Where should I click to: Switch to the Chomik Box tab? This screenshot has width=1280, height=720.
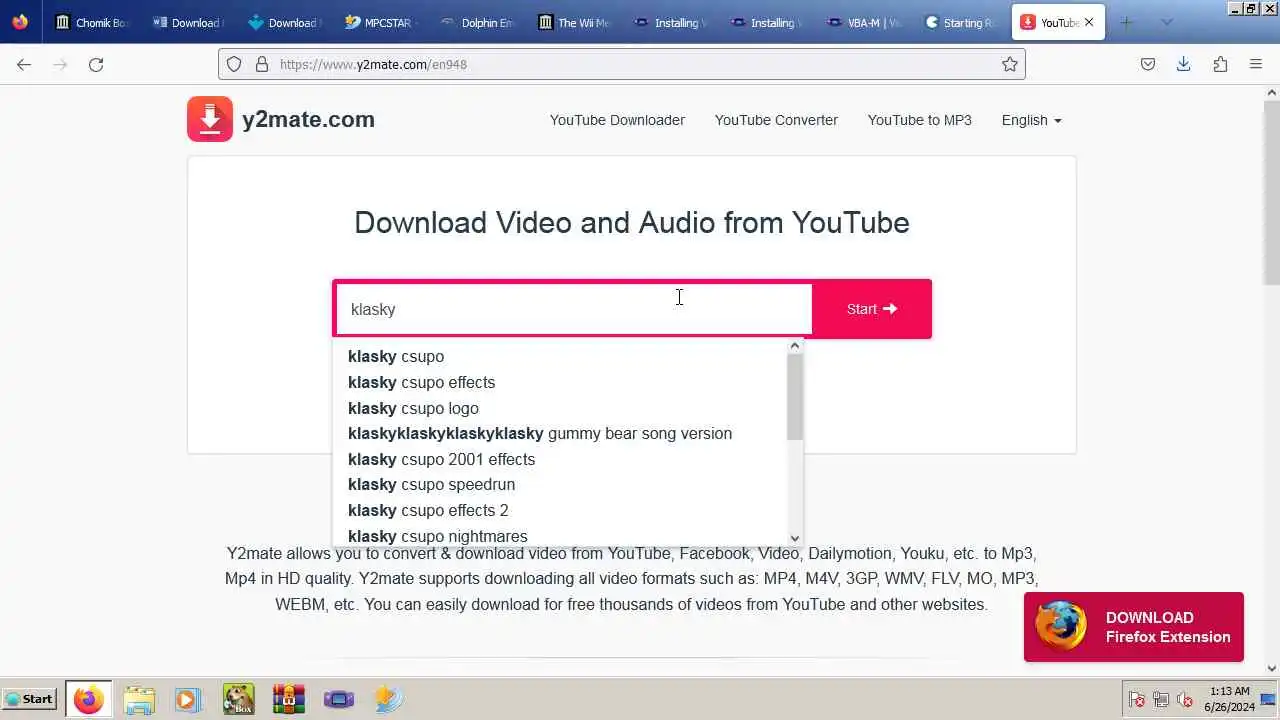click(91, 22)
